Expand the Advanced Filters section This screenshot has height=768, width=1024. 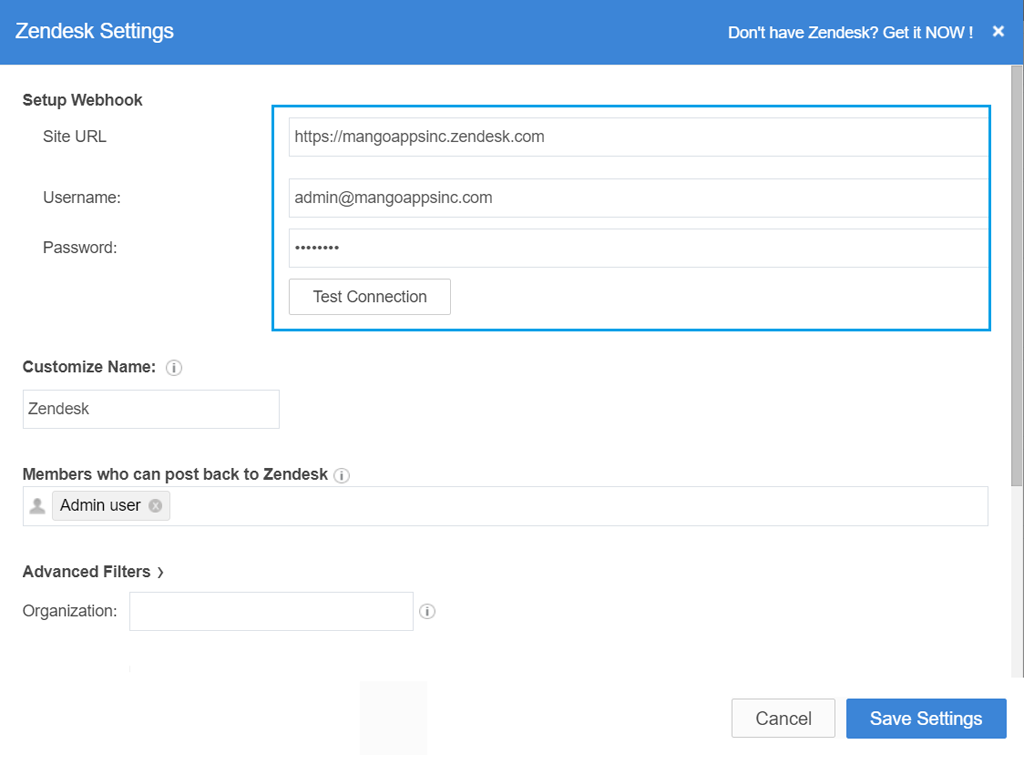pyautogui.click(x=93, y=571)
